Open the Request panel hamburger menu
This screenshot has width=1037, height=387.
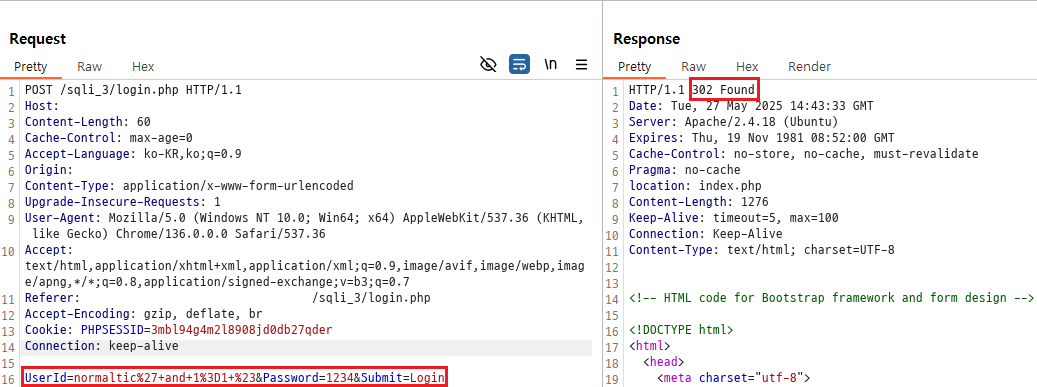point(581,65)
